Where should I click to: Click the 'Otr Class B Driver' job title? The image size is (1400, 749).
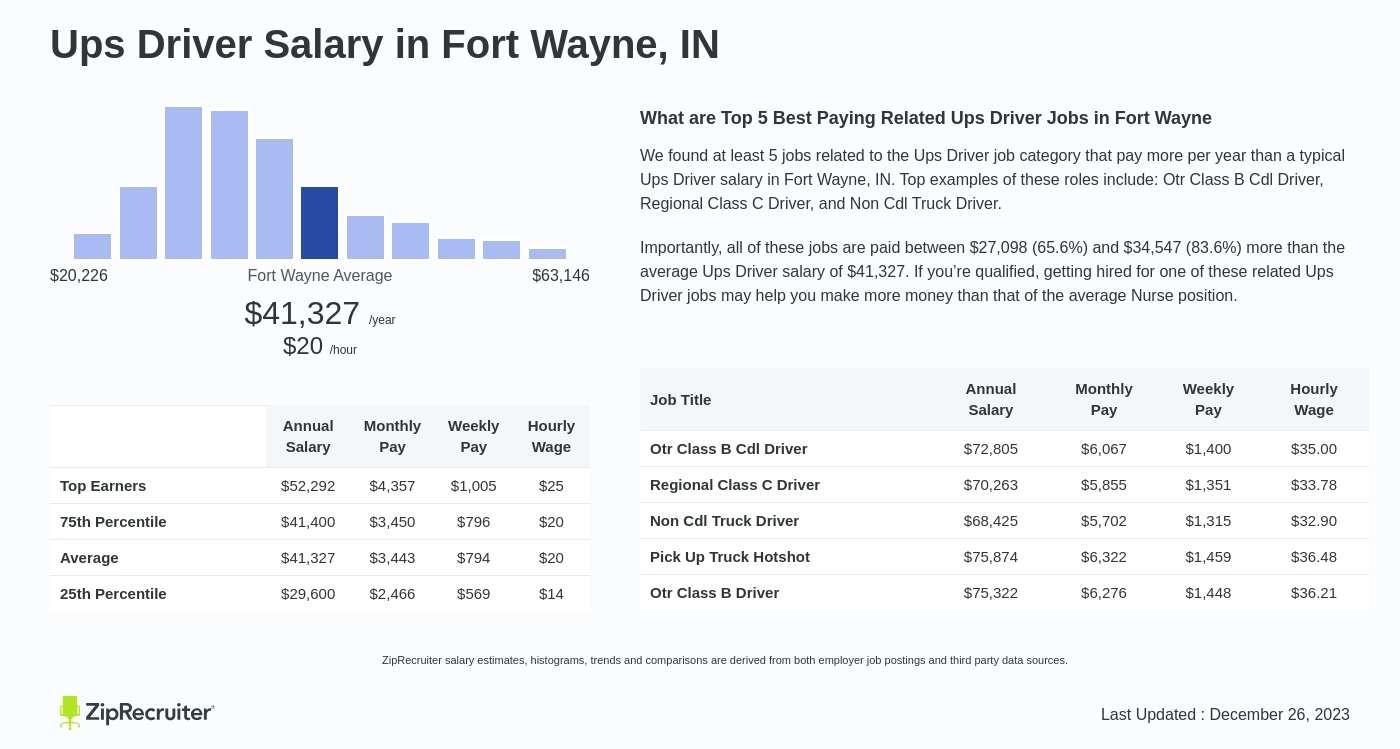click(x=715, y=592)
